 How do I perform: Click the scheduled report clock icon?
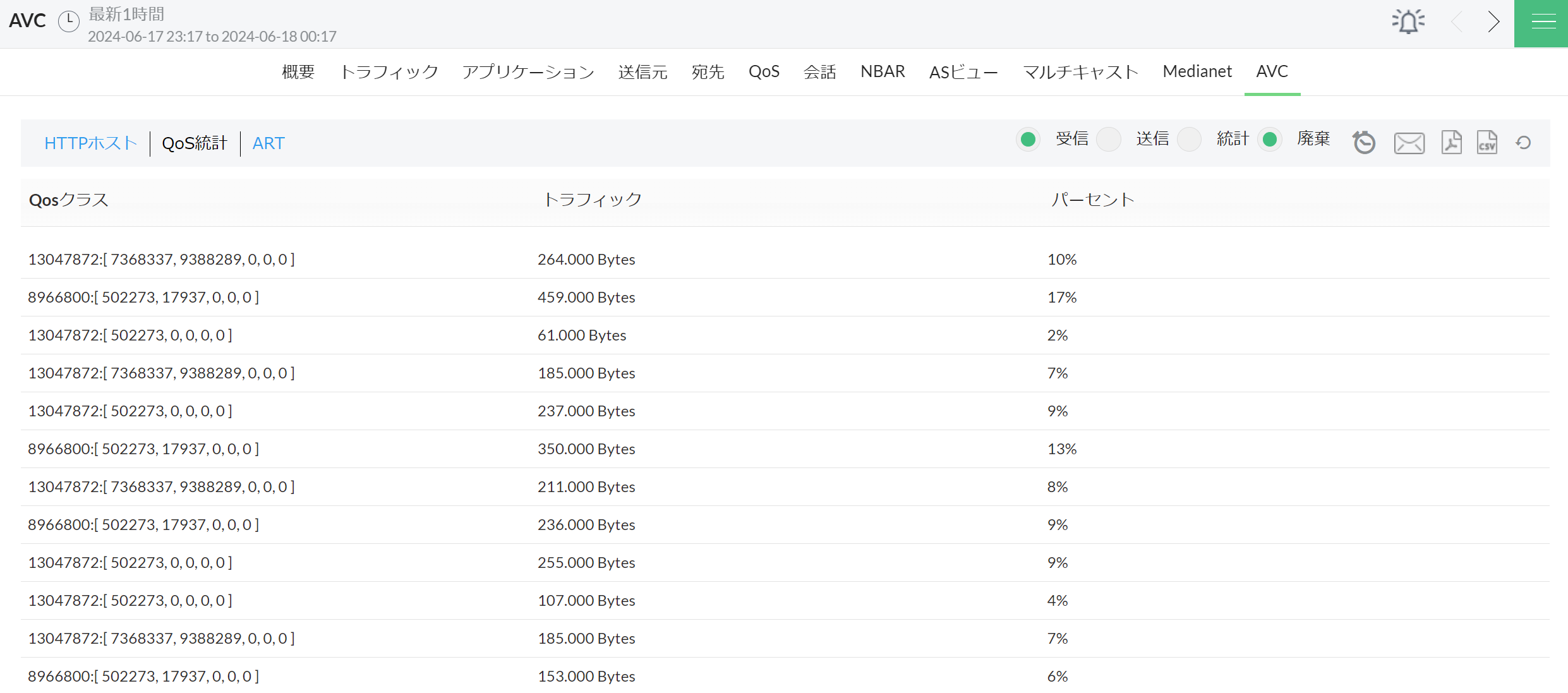pyautogui.click(x=1364, y=142)
